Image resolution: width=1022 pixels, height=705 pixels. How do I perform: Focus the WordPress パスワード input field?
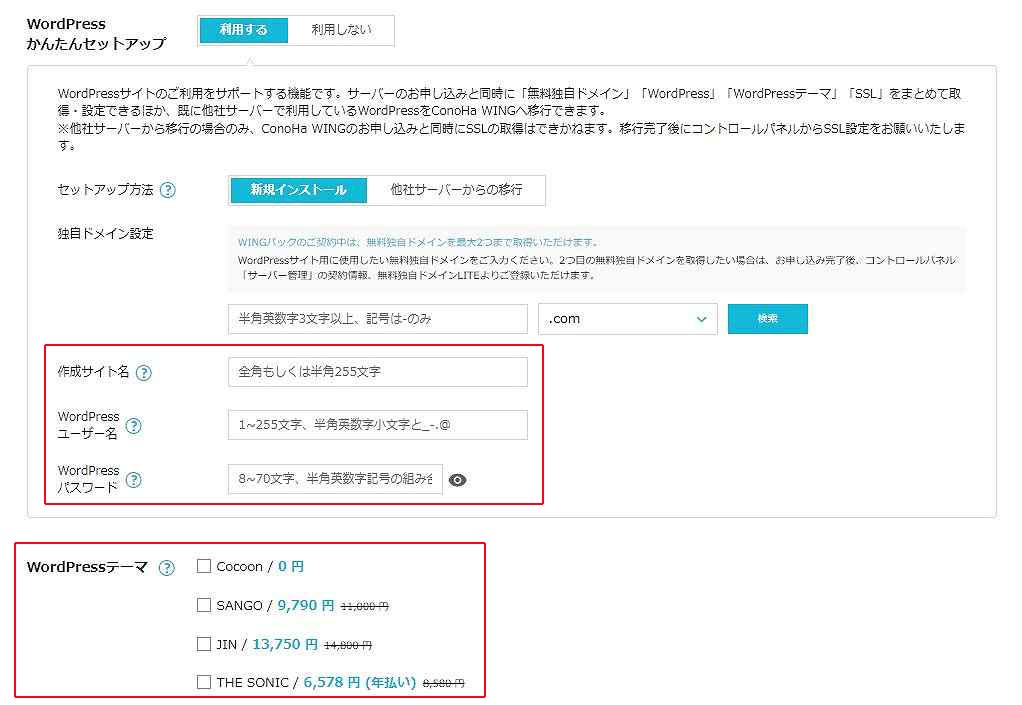[x=335, y=479]
